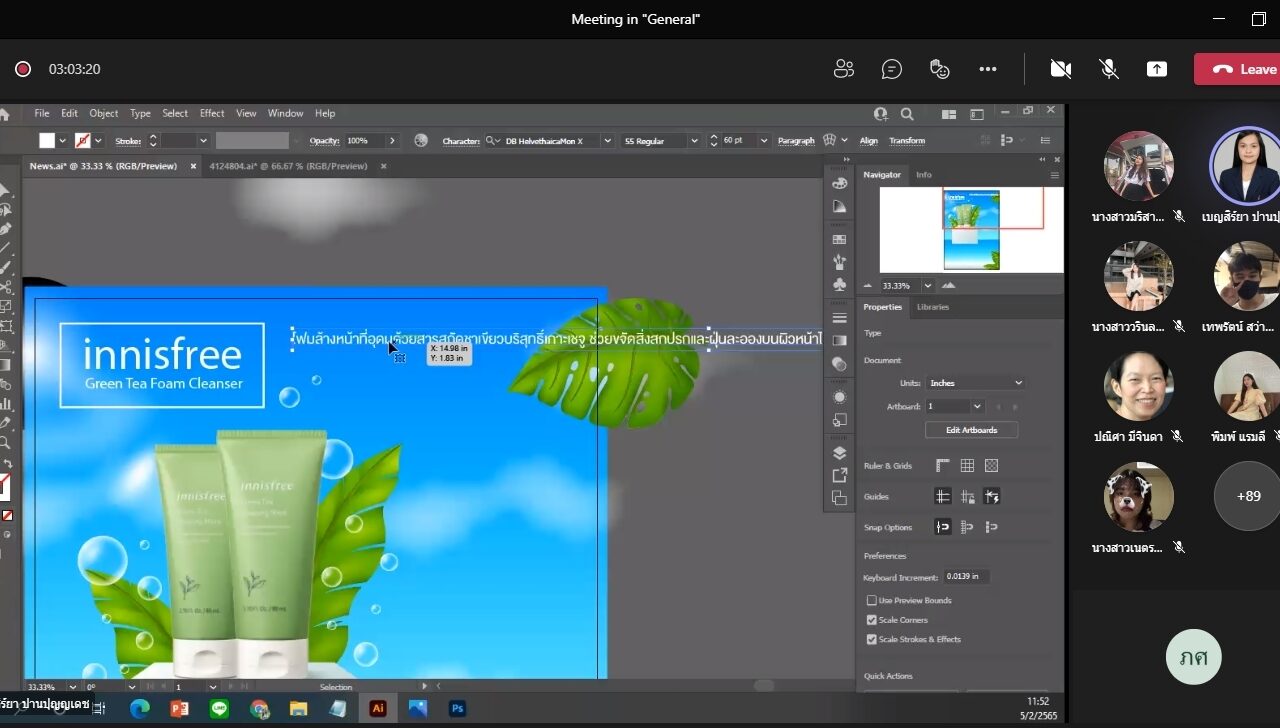Open the Color Guide panel icon

[x=840, y=207]
